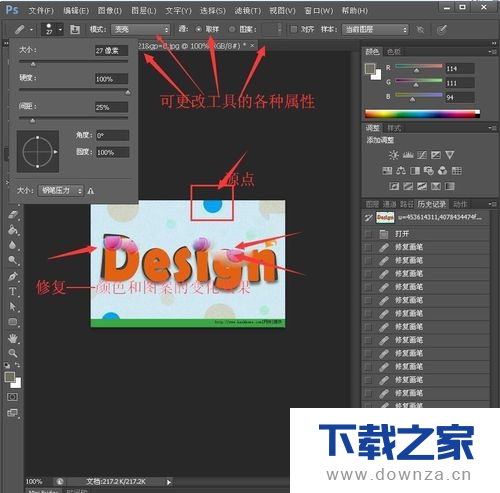Add Black & White adjustment icon

coord(415,171)
